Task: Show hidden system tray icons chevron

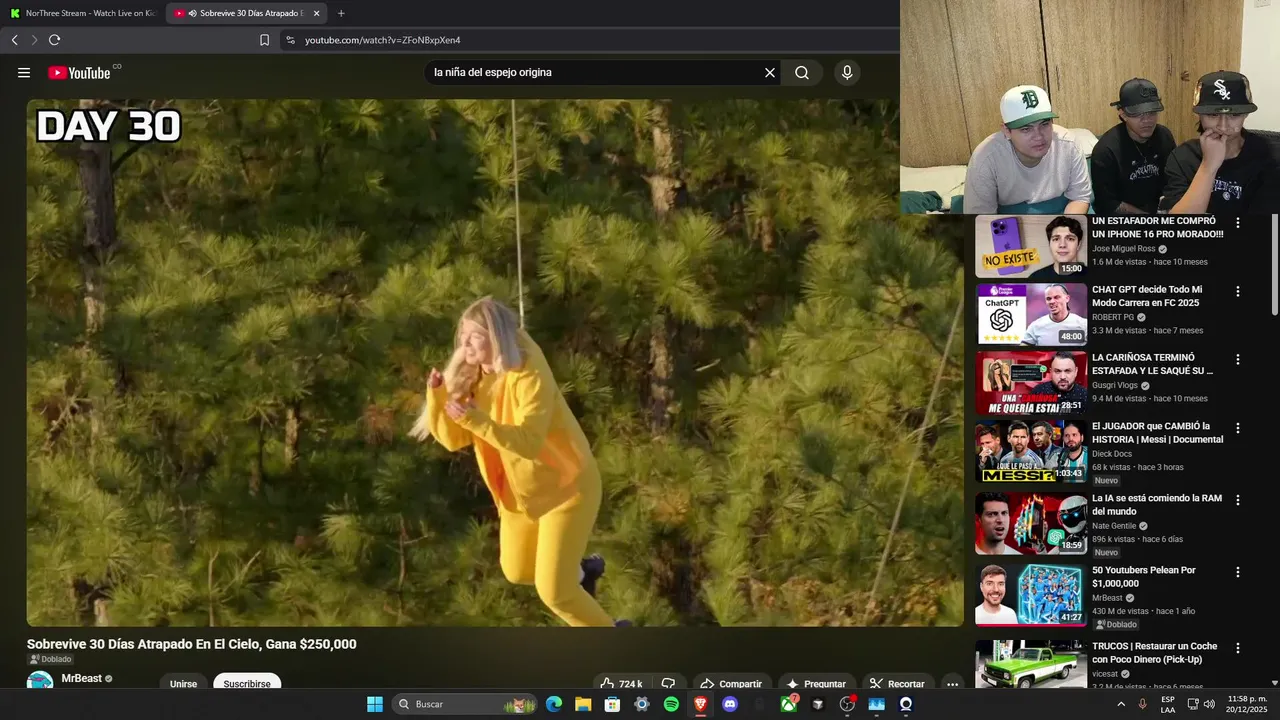Action: coord(1121,704)
